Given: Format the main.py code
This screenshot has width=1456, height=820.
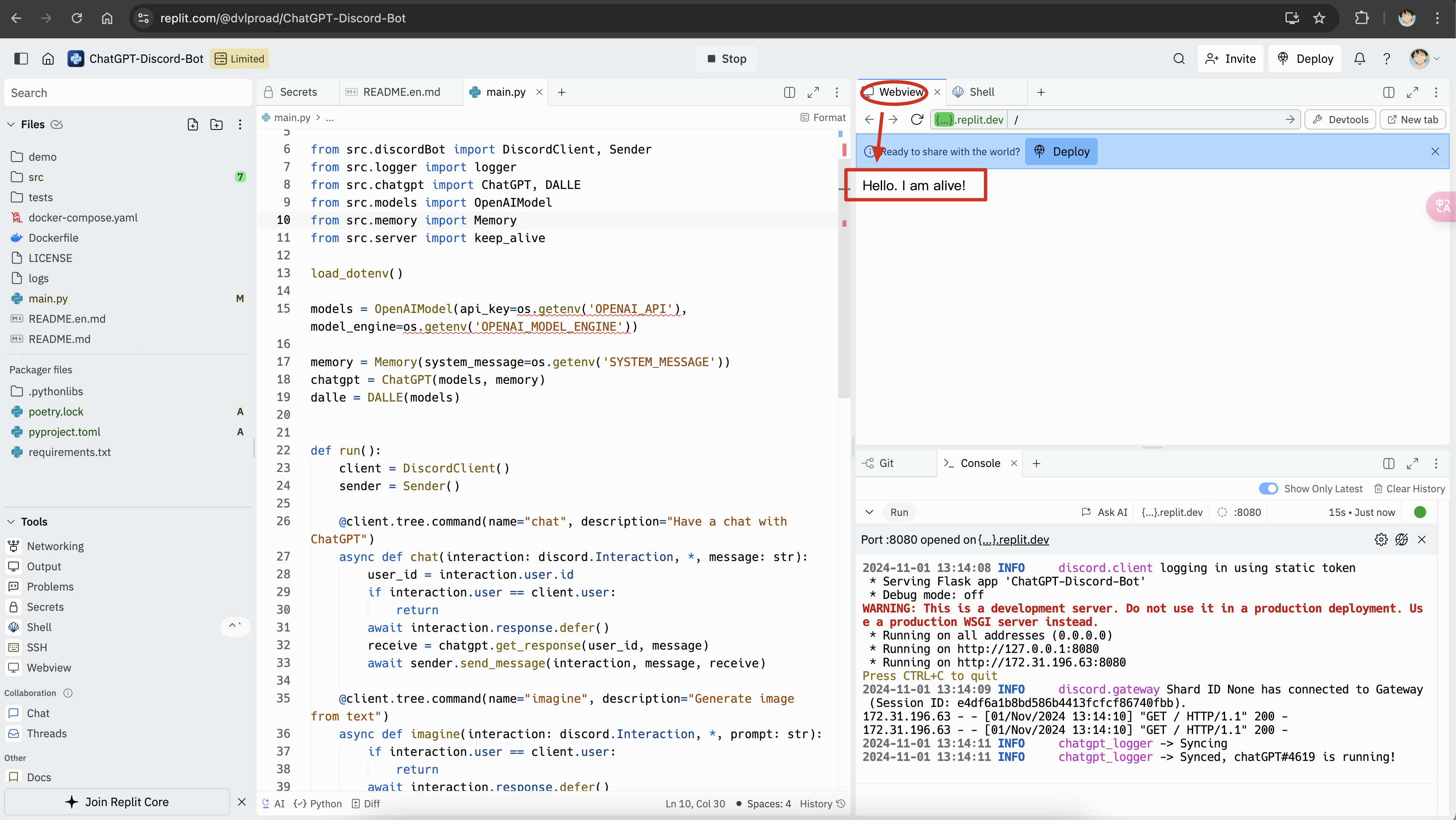Looking at the screenshot, I should [823, 117].
